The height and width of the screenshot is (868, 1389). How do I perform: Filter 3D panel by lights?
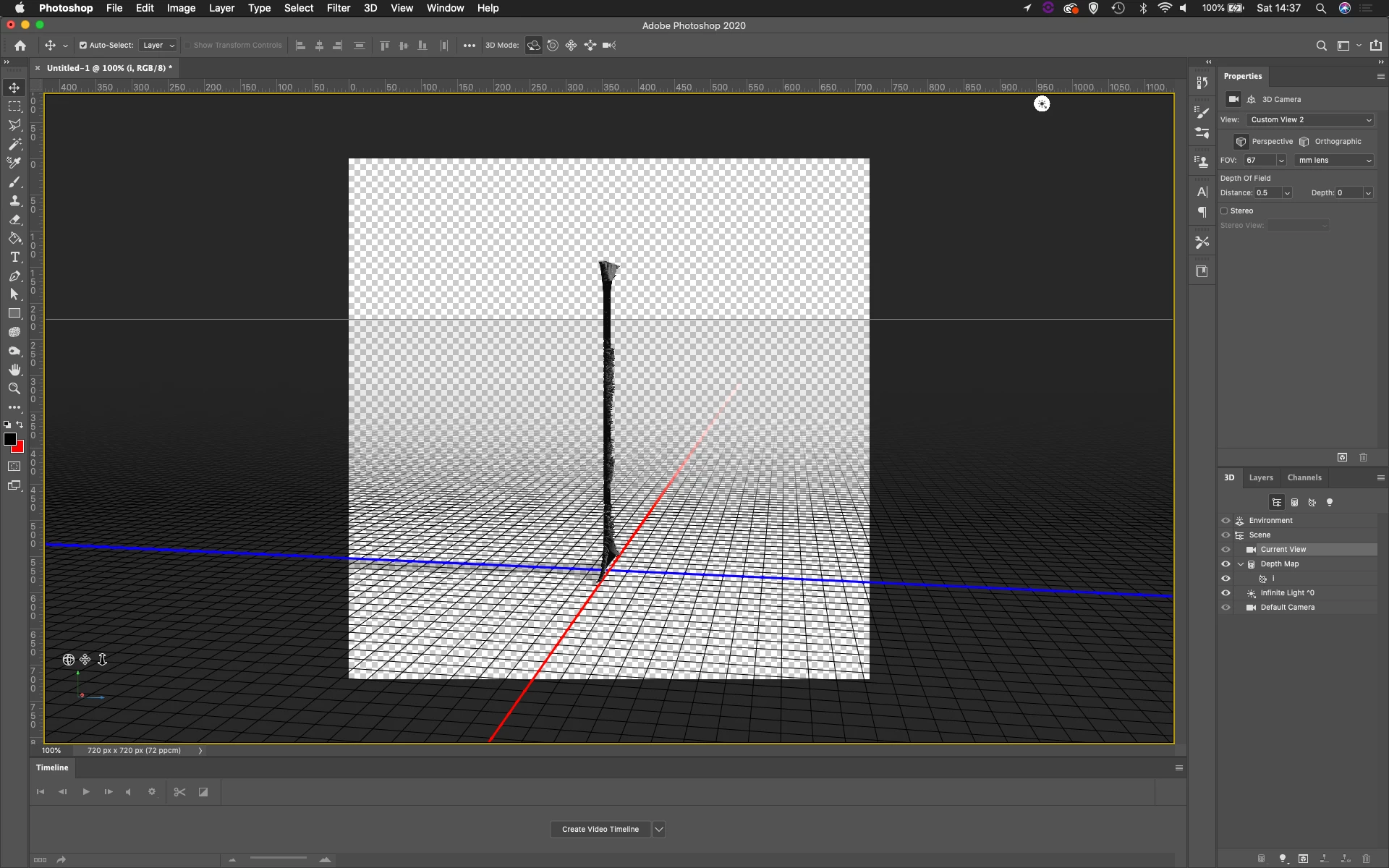(x=1329, y=503)
